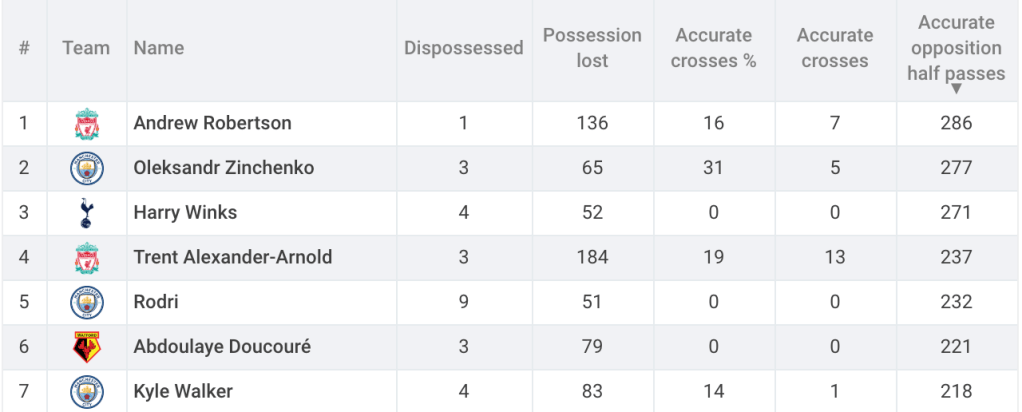Sort by Accurate crosses header
This screenshot has height=412, width=1022.
click(x=835, y=48)
